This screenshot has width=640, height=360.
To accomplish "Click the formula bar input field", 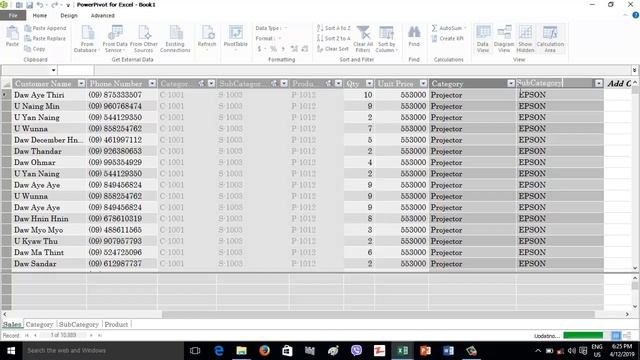I will click(x=362, y=70).
